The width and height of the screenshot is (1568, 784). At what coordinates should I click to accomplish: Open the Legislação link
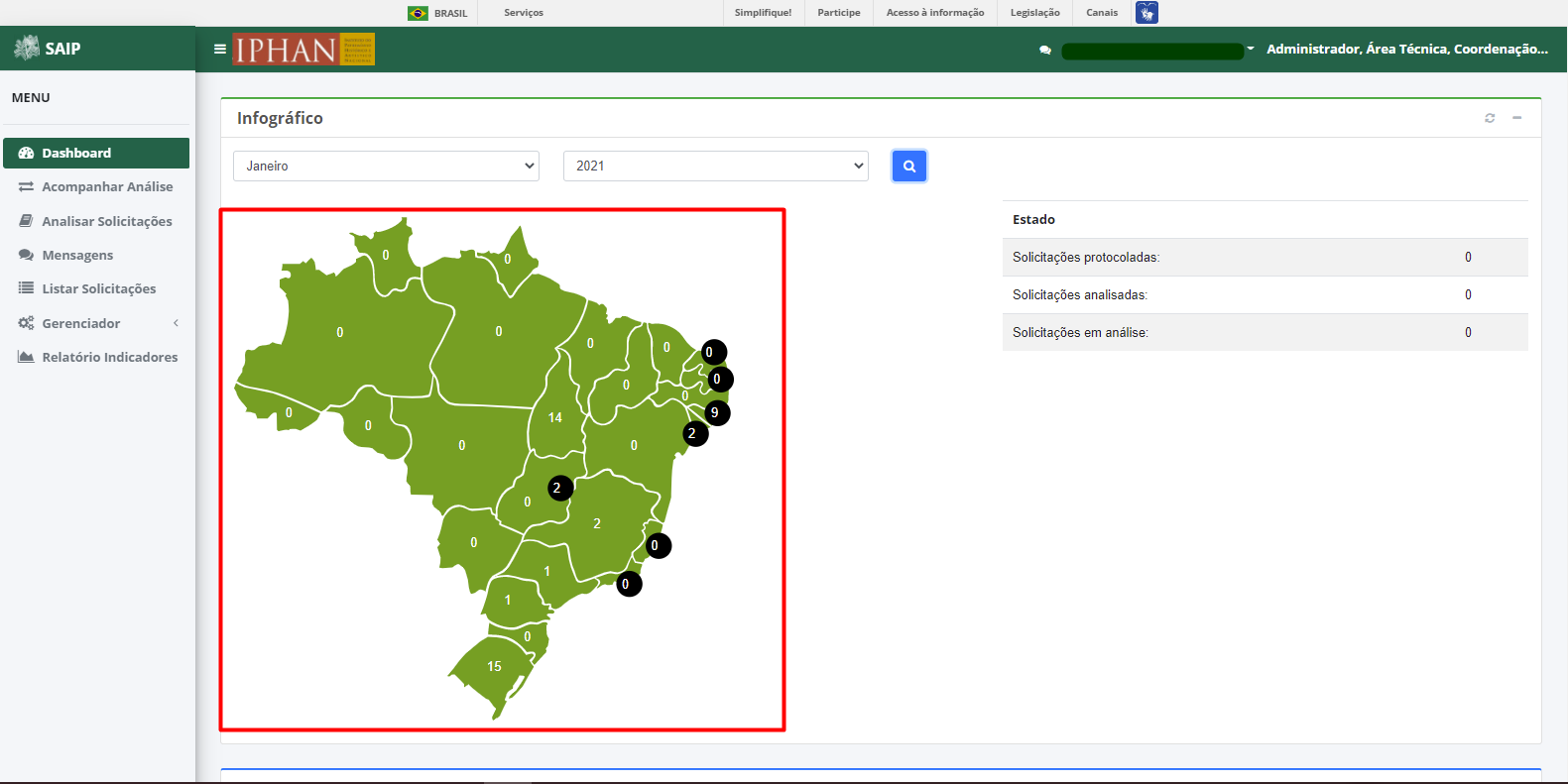tap(1035, 13)
